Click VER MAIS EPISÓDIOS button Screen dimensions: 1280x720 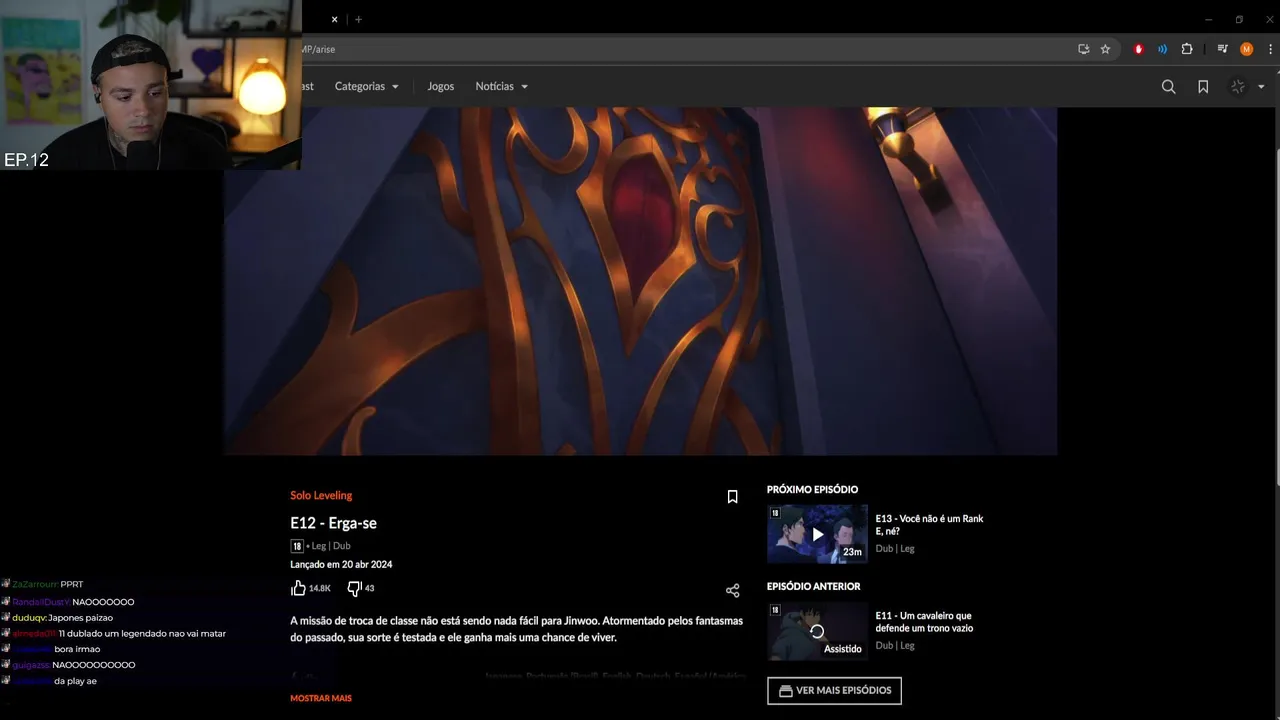click(834, 690)
